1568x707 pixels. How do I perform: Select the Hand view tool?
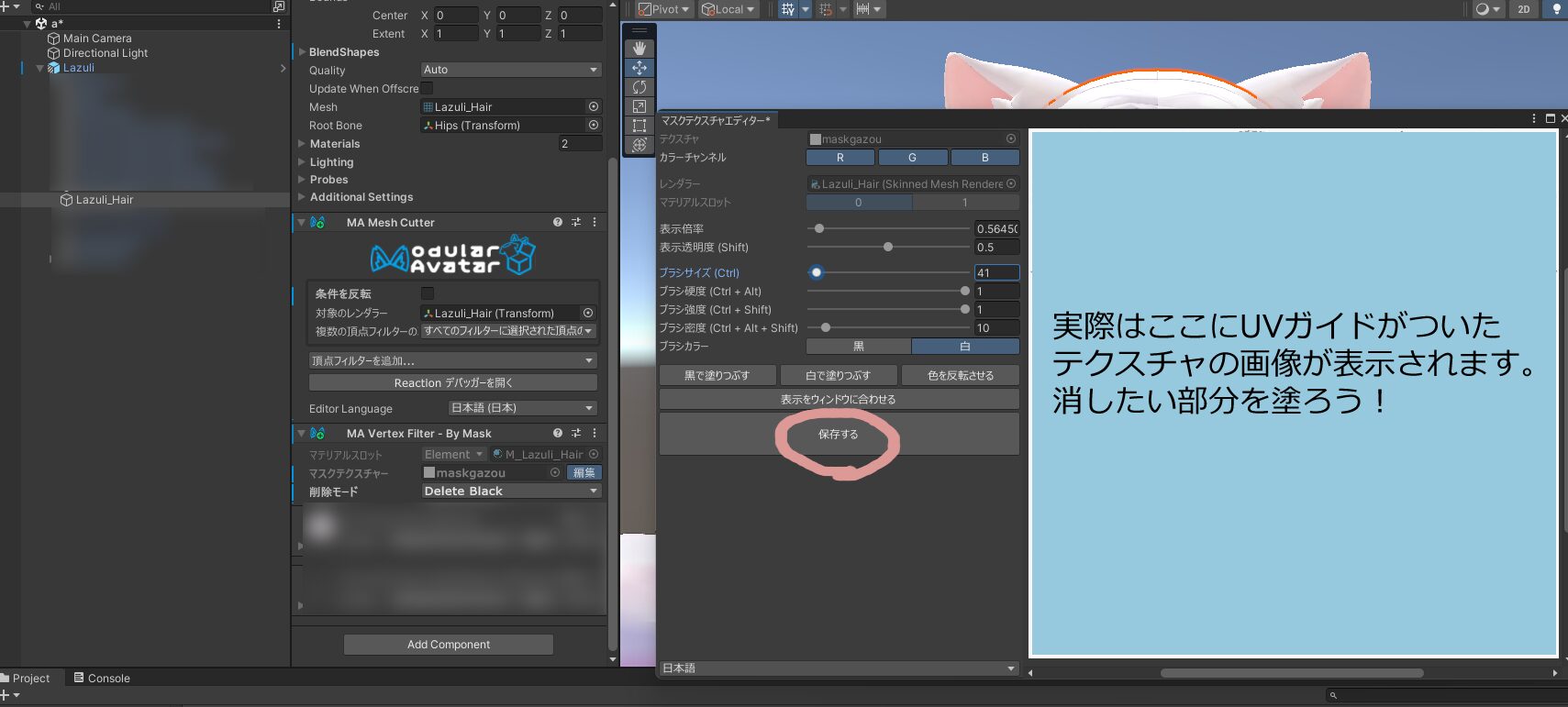[x=639, y=48]
